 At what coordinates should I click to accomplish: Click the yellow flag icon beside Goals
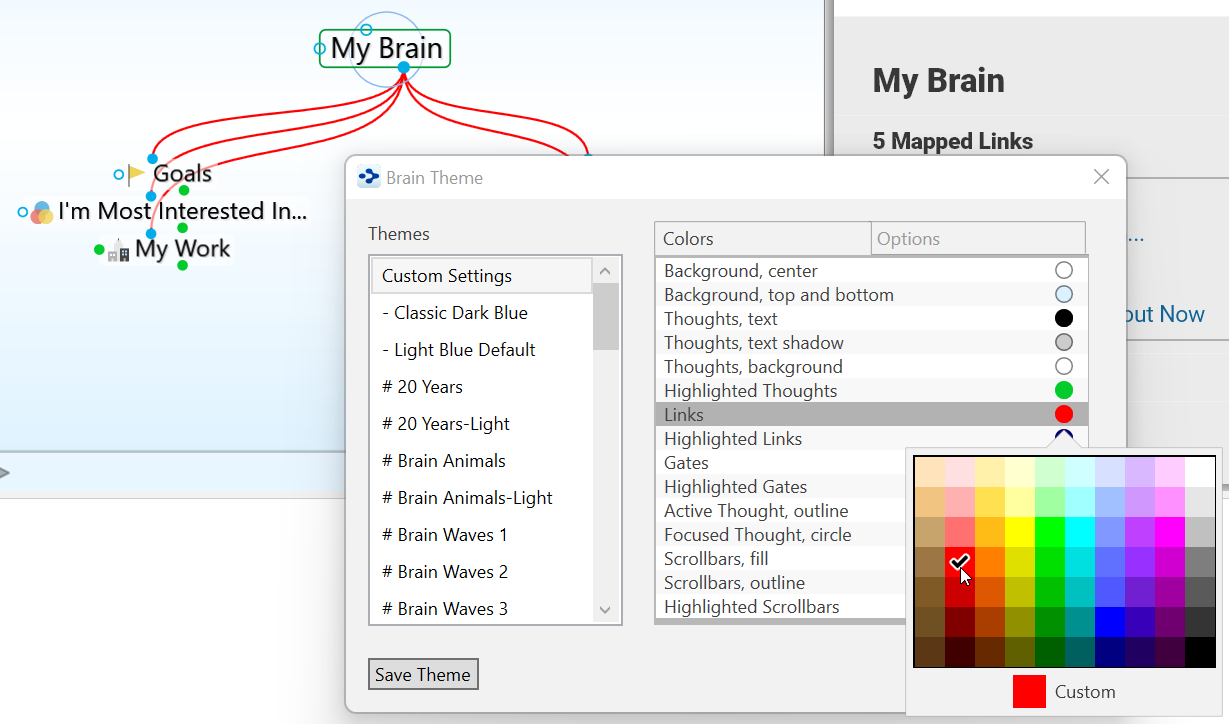click(137, 175)
